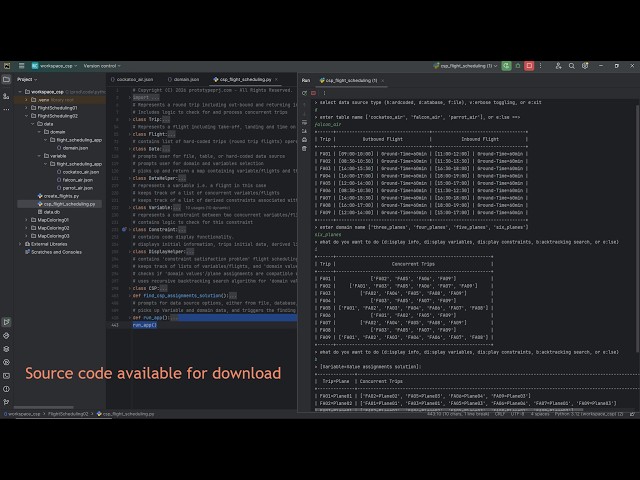
Task: Collapse the data folder
Action: point(32,124)
